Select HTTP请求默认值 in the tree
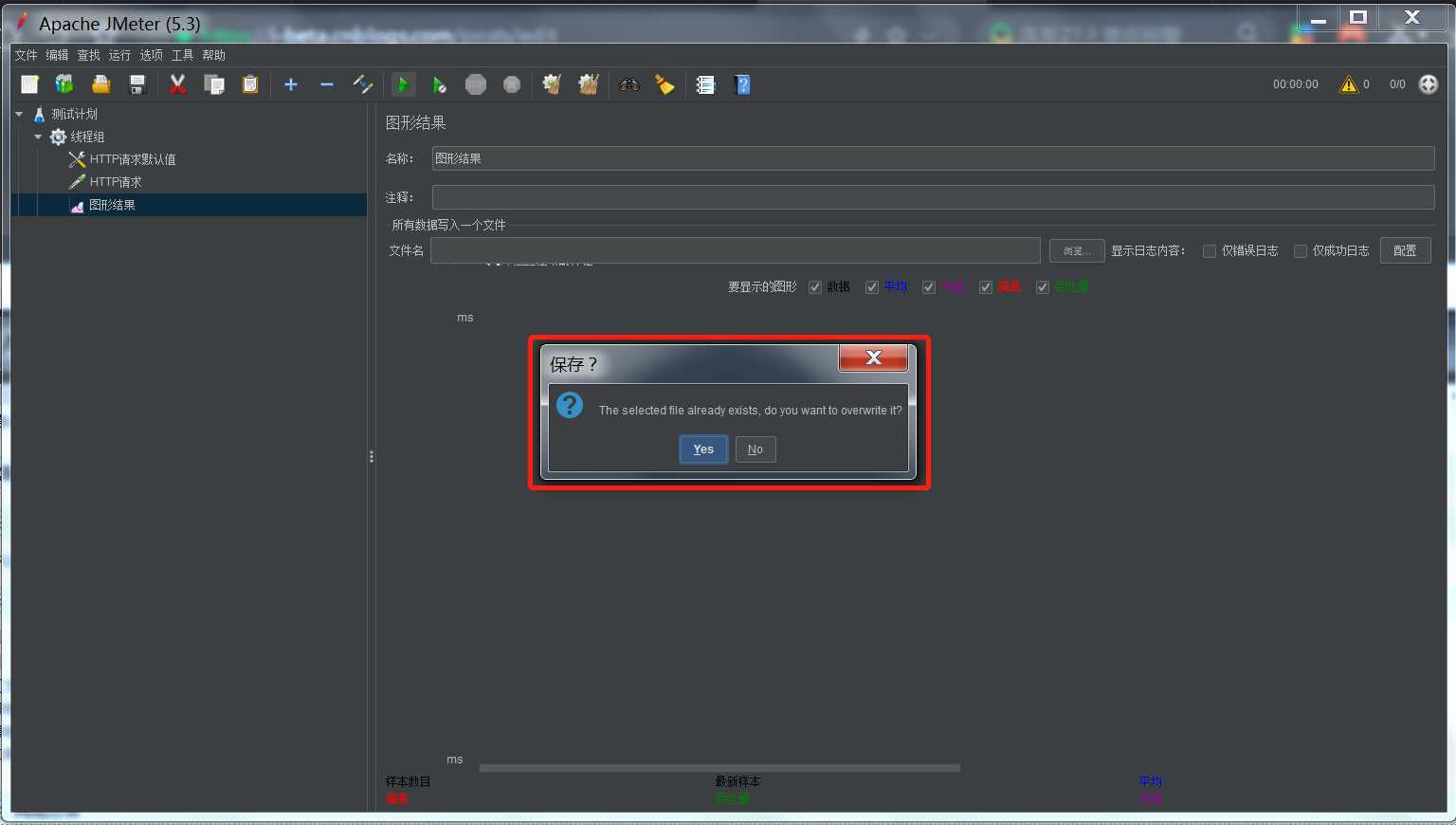 132,159
